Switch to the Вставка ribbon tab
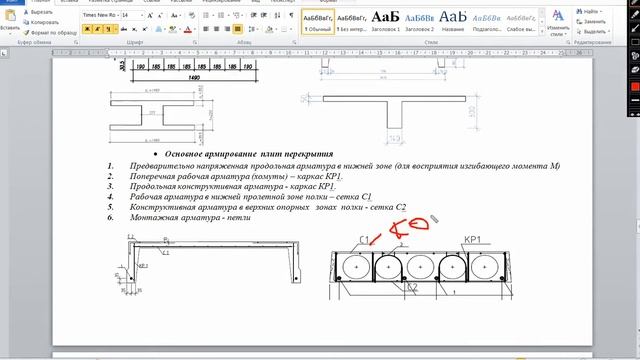Screen dimensions: 640x360 coord(69,2)
